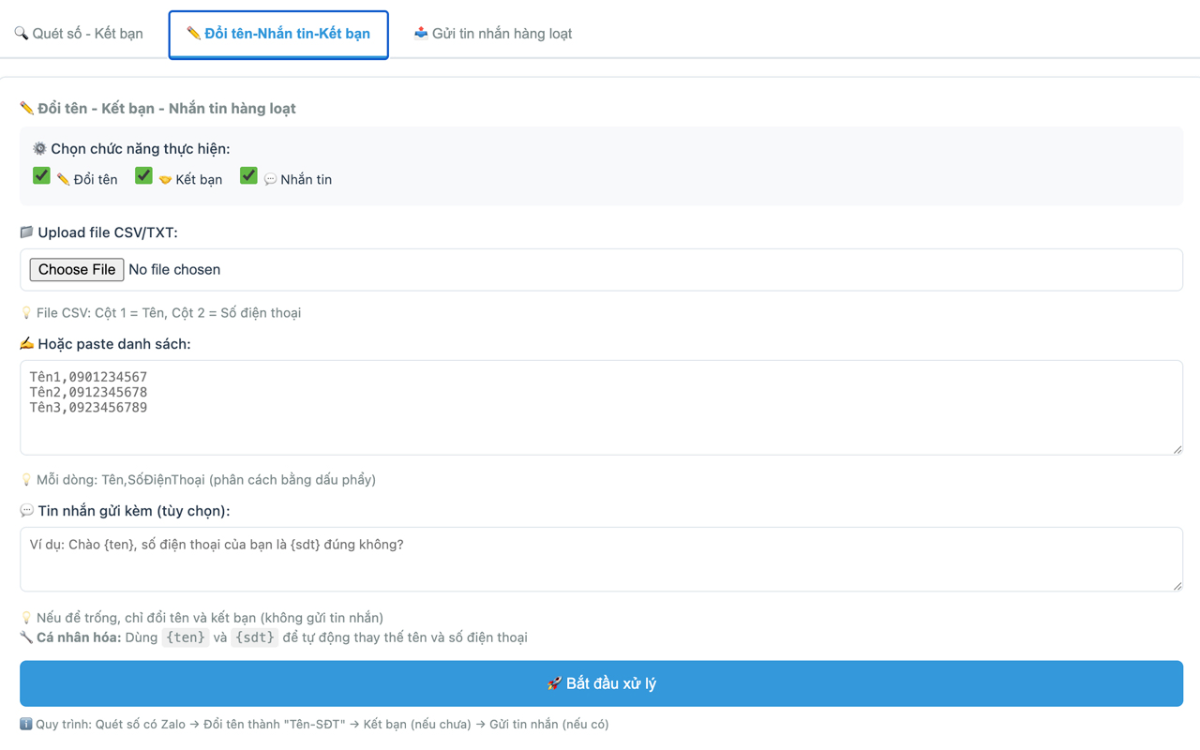This screenshot has height=750, width=1200.
Task: Click the gear icon next to Chọn chức năng
Action: [x=40, y=149]
